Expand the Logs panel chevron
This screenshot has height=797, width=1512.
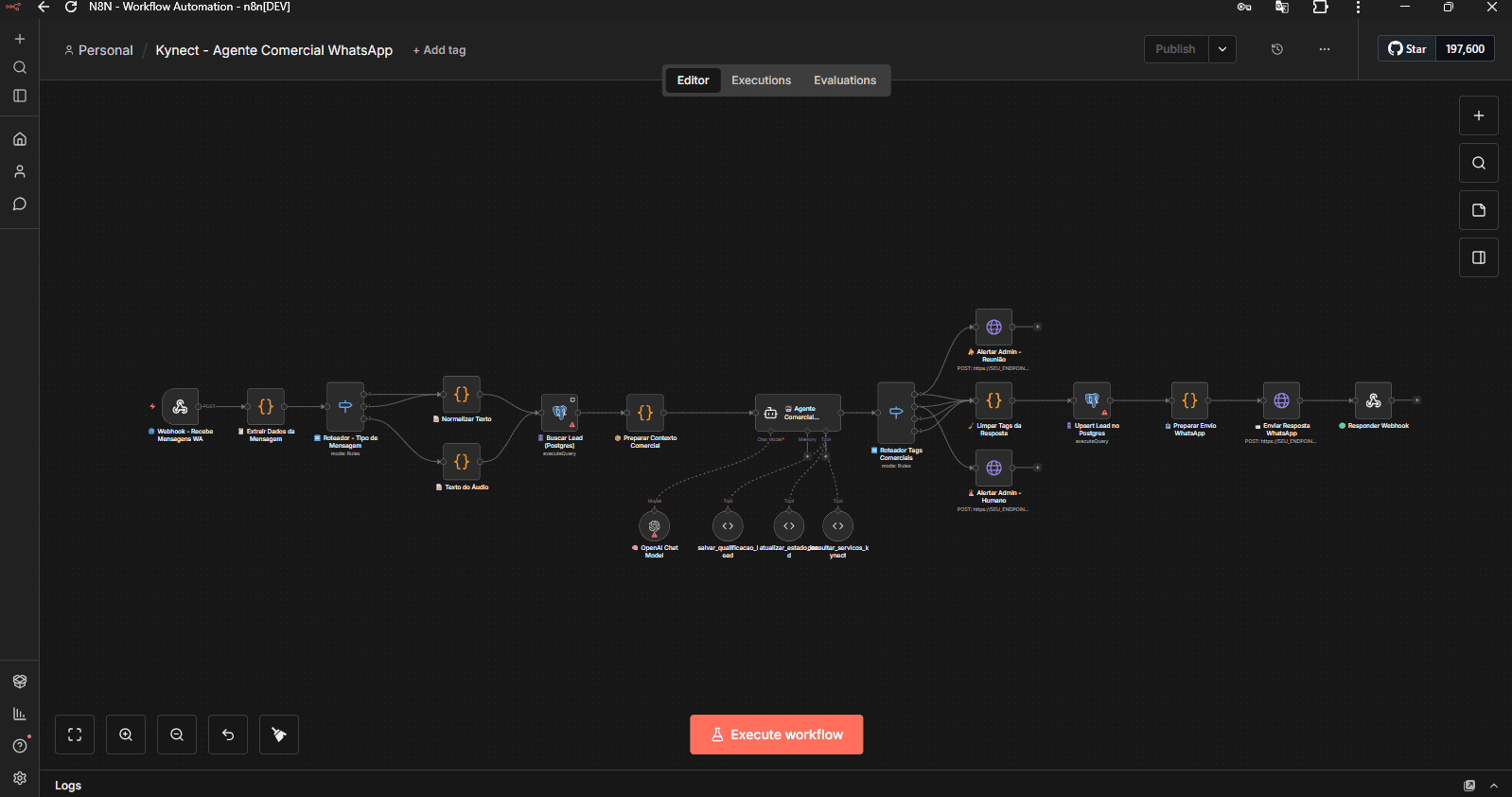[x=1494, y=786]
